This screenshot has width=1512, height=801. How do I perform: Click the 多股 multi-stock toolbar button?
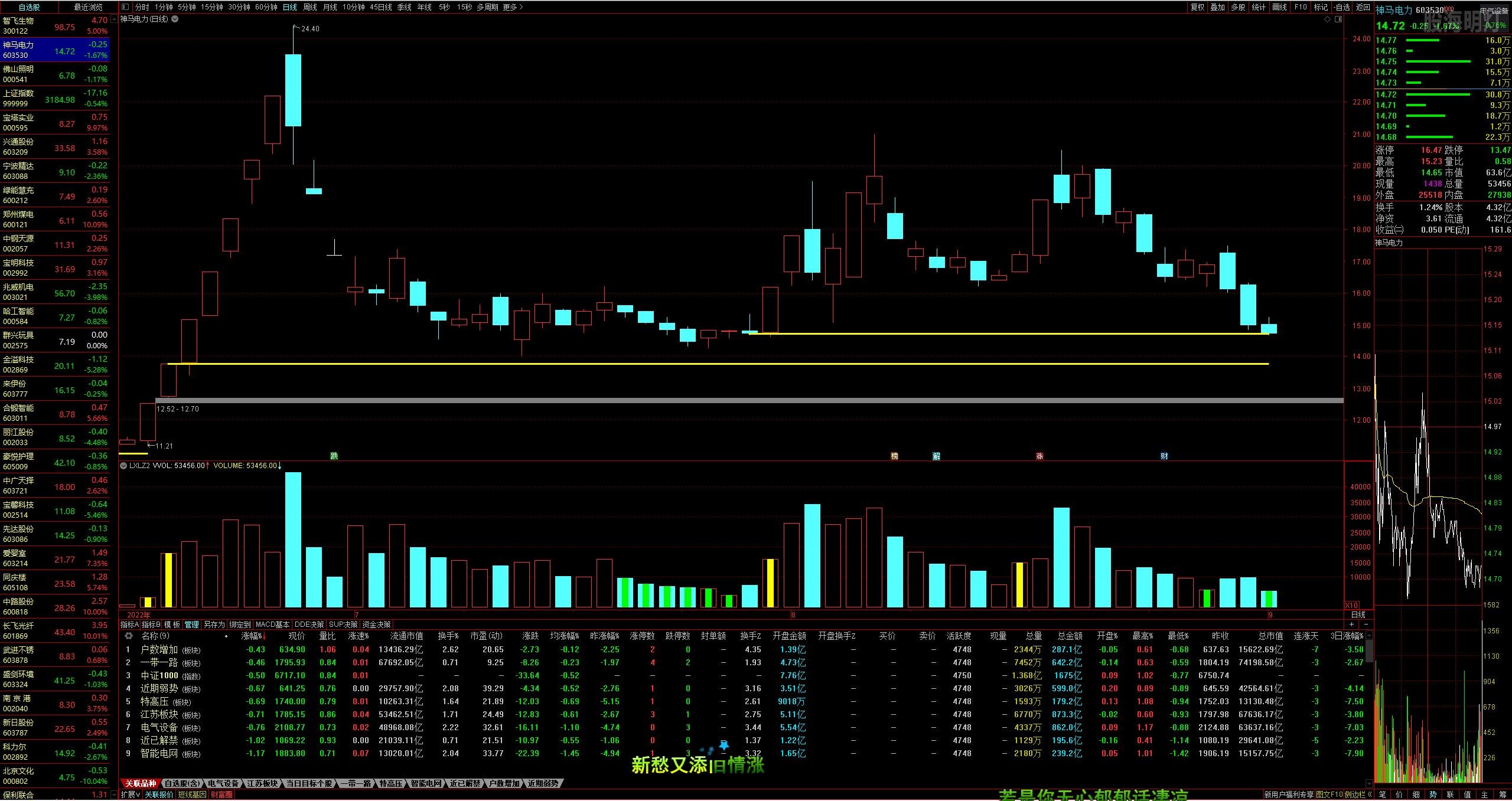point(1239,7)
